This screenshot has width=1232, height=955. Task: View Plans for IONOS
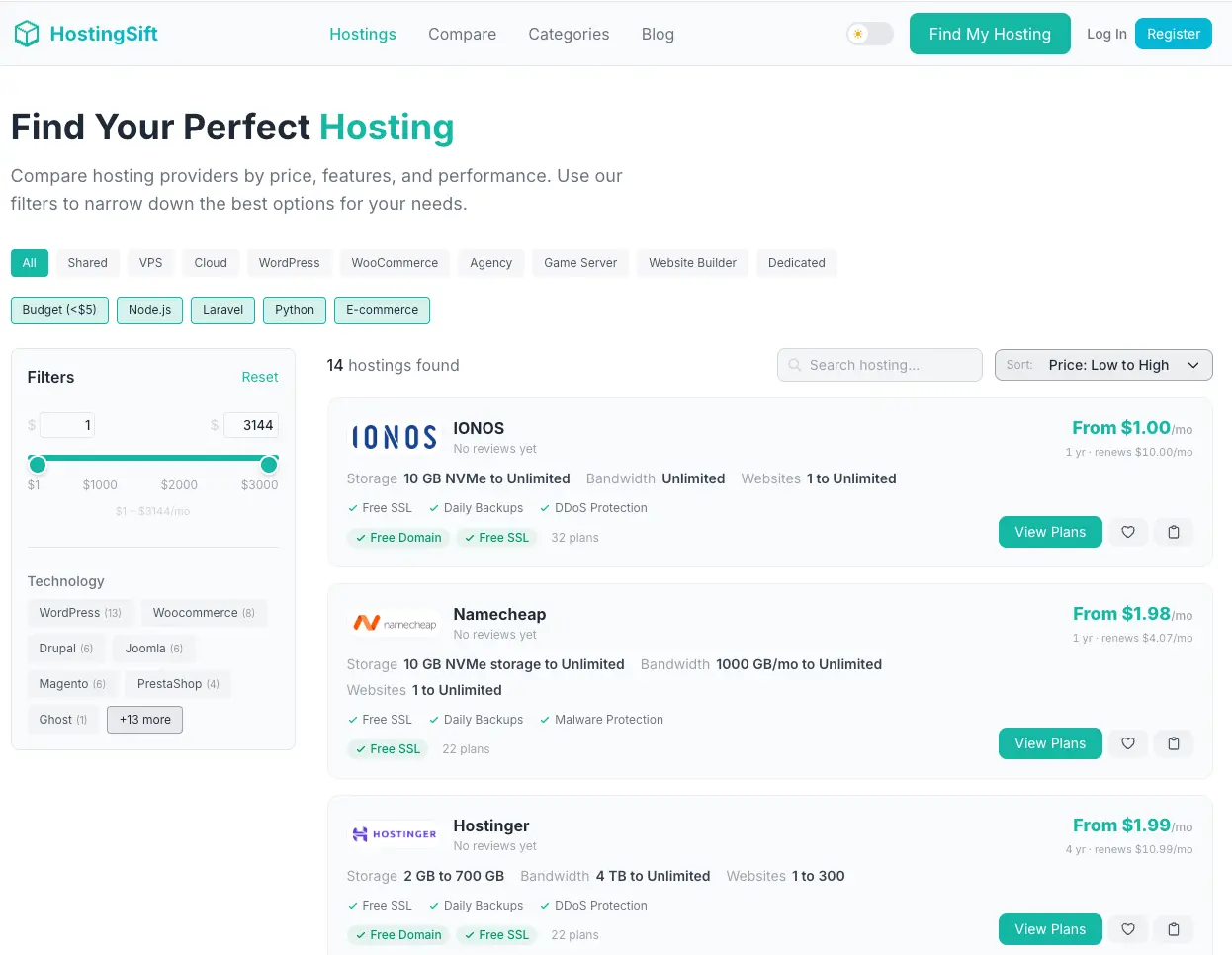tap(1050, 532)
